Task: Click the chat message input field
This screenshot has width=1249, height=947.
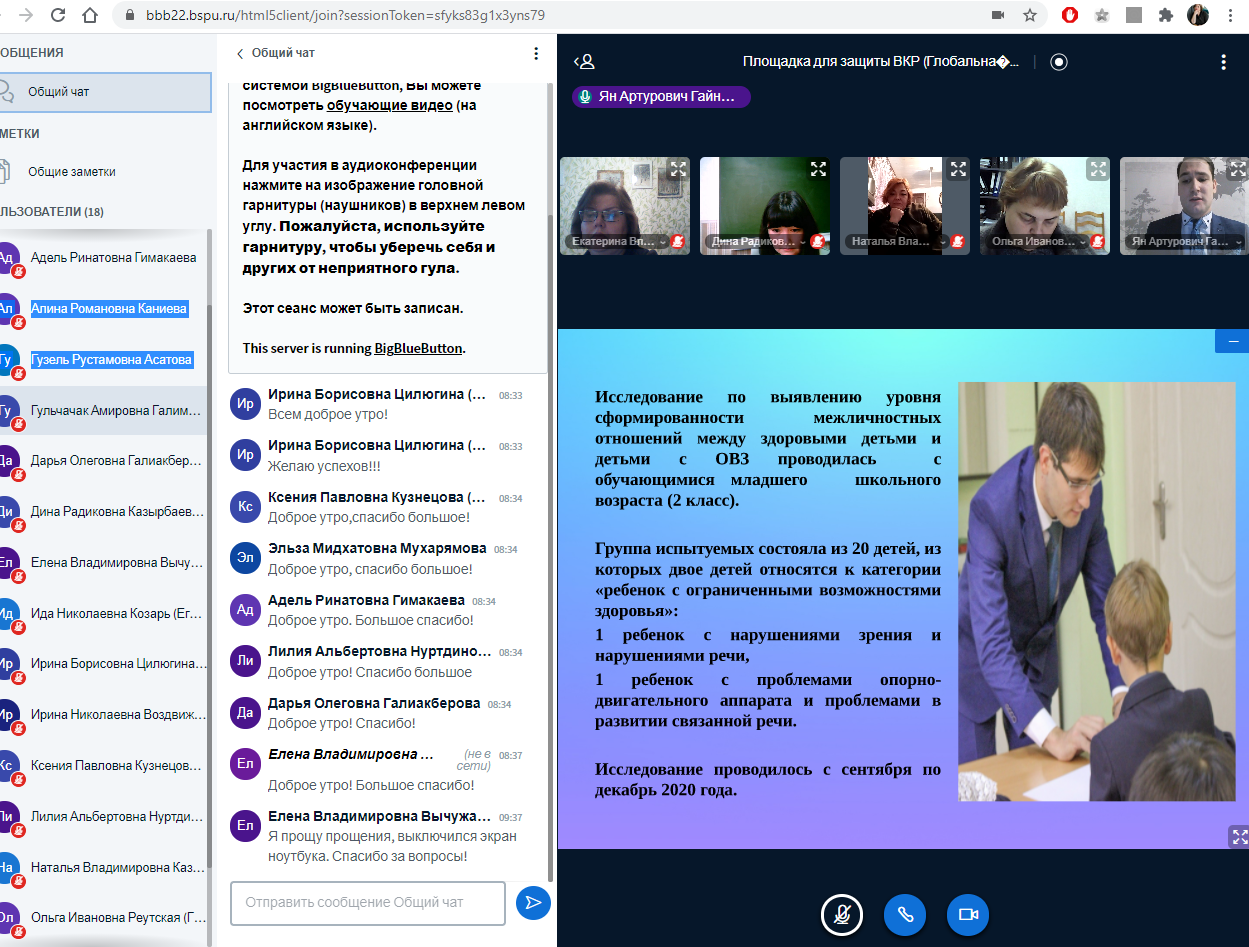Action: pos(367,903)
